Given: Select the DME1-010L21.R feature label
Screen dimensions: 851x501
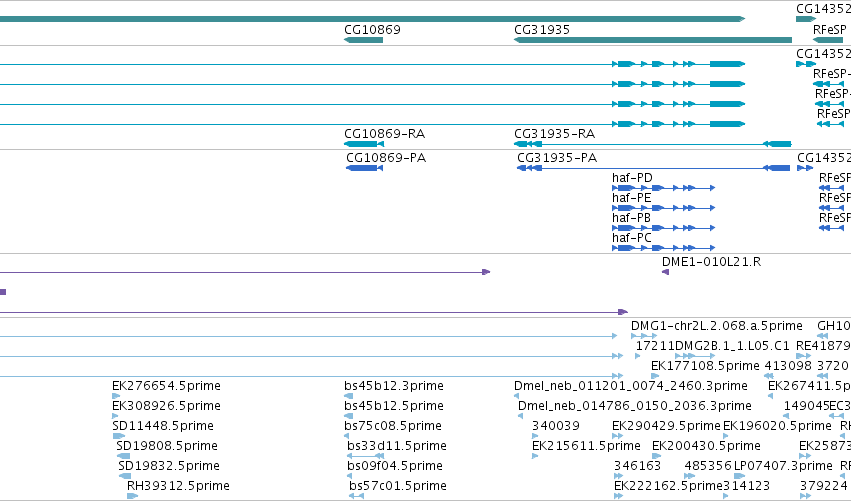Looking at the screenshot, I should [712, 262].
